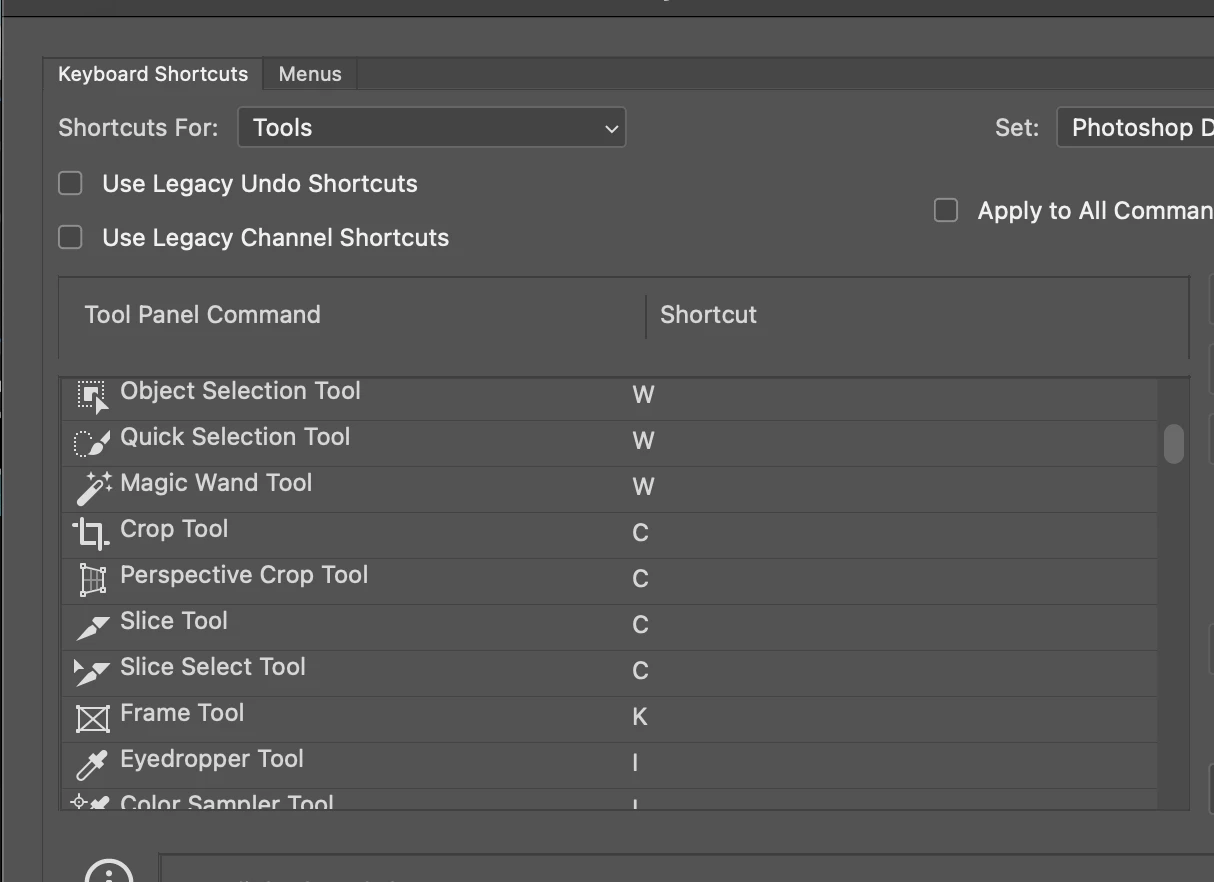The width and height of the screenshot is (1214, 882).
Task: Open the Shortcuts For dropdown
Action: 432,128
